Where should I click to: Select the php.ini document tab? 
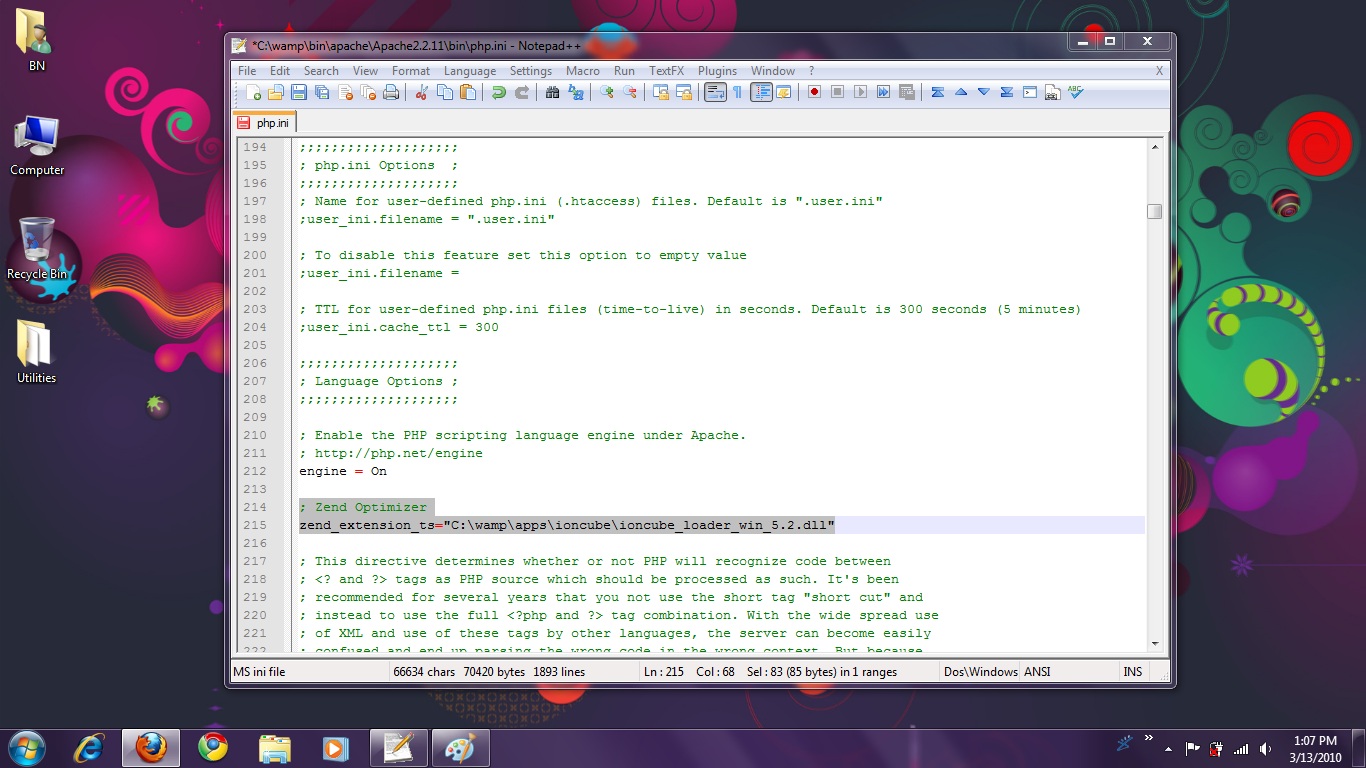[x=265, y=123]
